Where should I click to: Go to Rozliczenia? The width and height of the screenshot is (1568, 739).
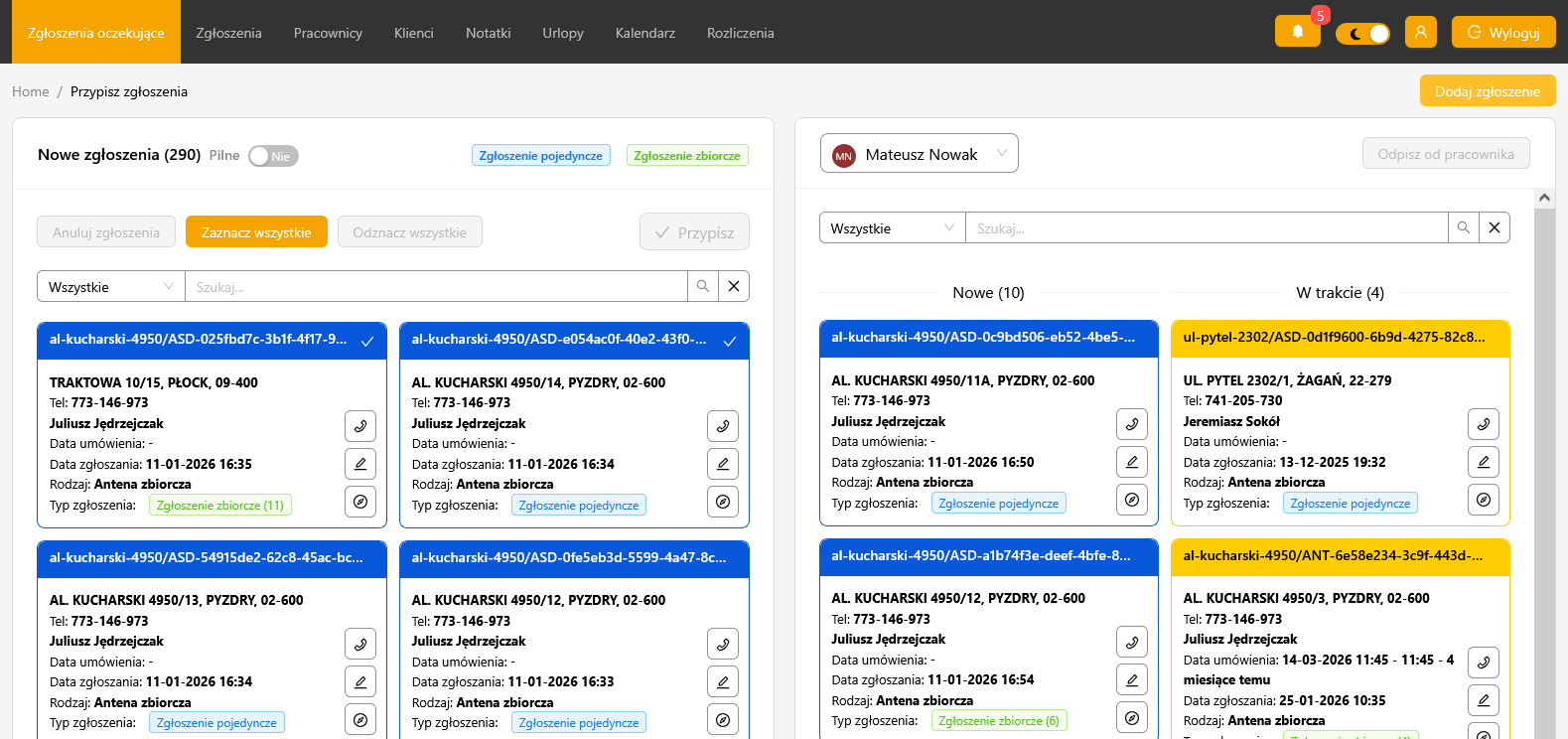pyautogui.click(x=741, y=32)
